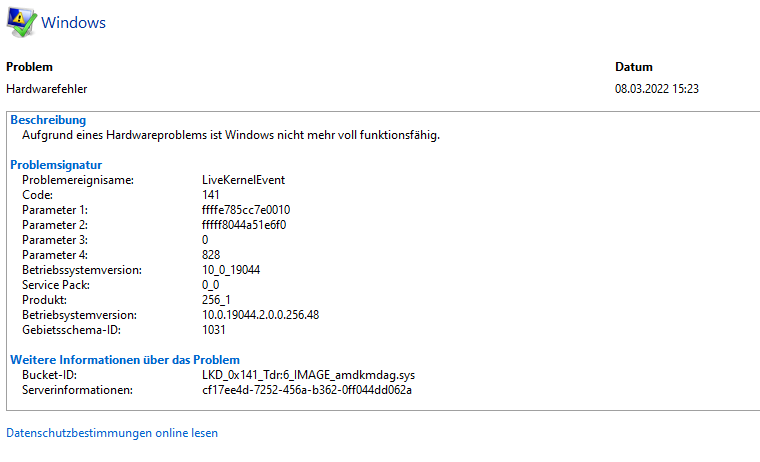Select description sentence about Hardwareproblems

[x=231, y=135]
